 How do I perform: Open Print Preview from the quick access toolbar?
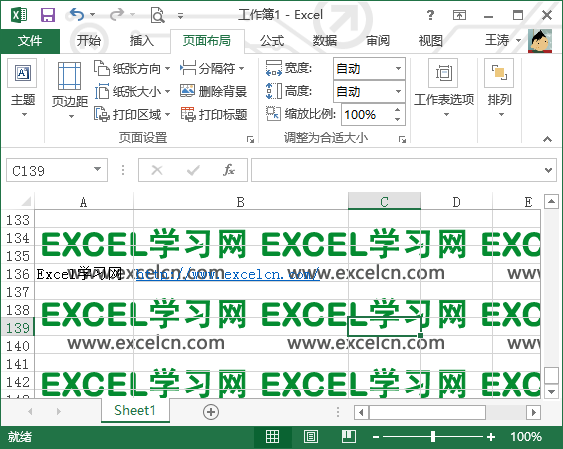pos(157,15)
